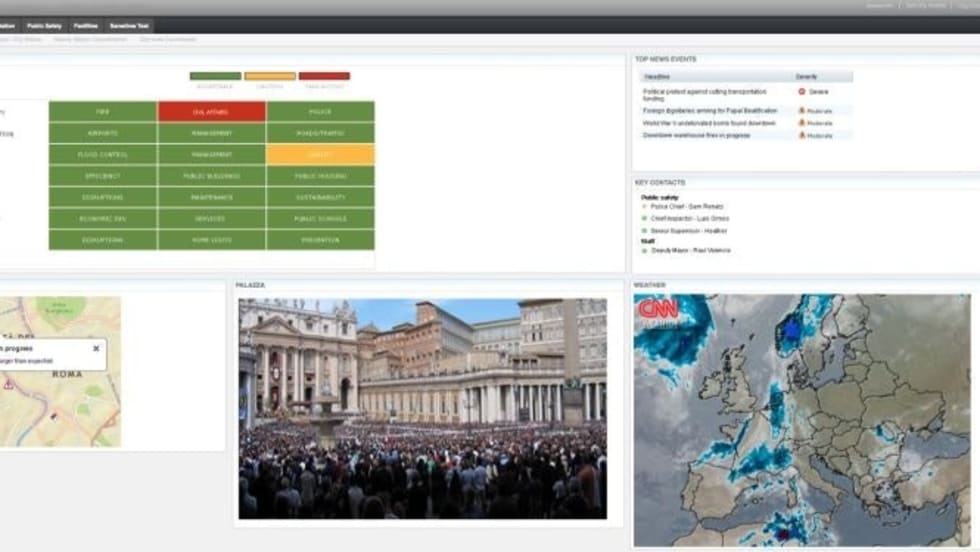Click the red Take Action legend swatch
Viewport: 980px width, 552px height.
click(x=324, y=76)
